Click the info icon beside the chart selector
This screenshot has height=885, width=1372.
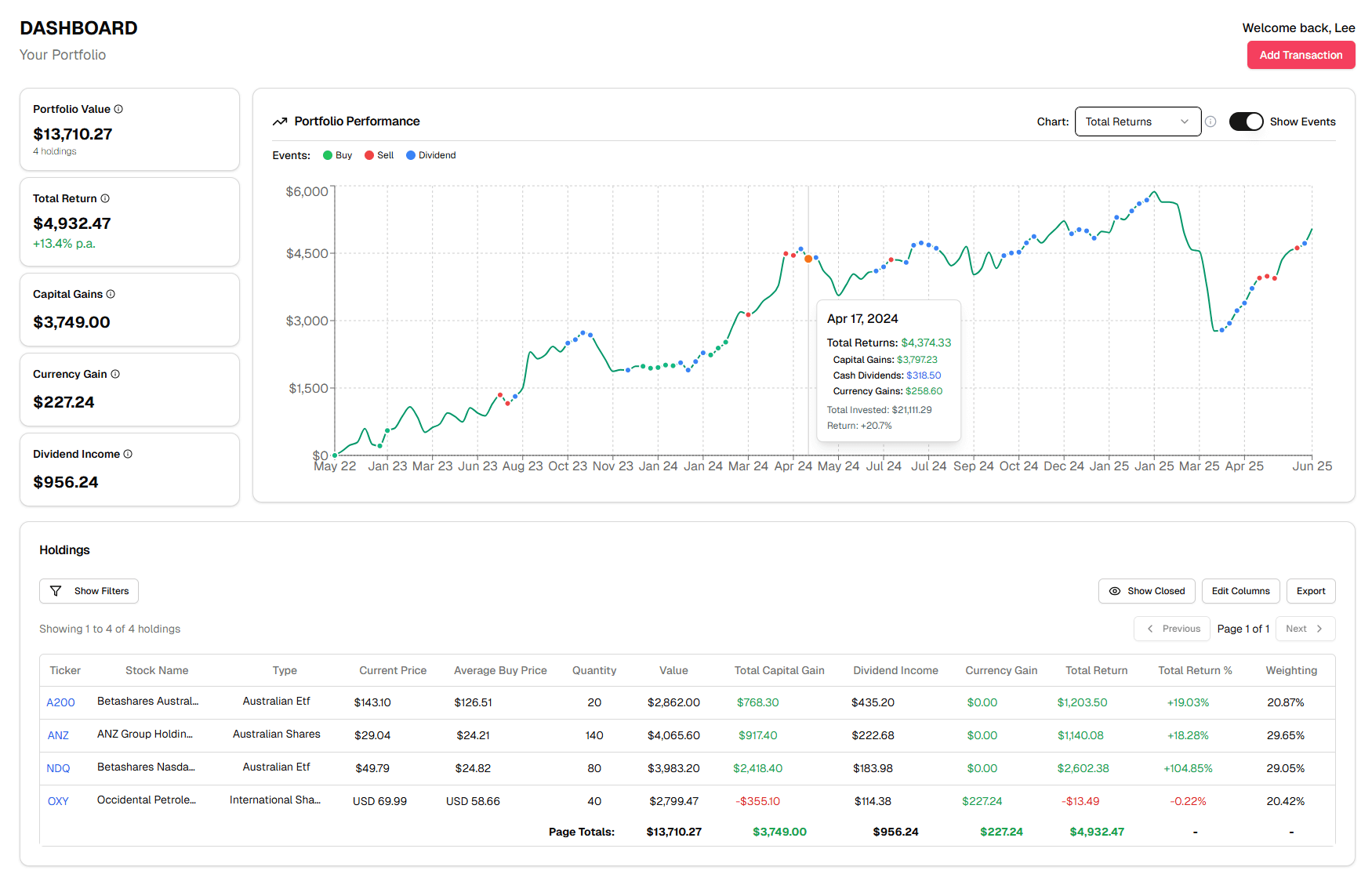pyautogui.click(x=1210, y=122)
